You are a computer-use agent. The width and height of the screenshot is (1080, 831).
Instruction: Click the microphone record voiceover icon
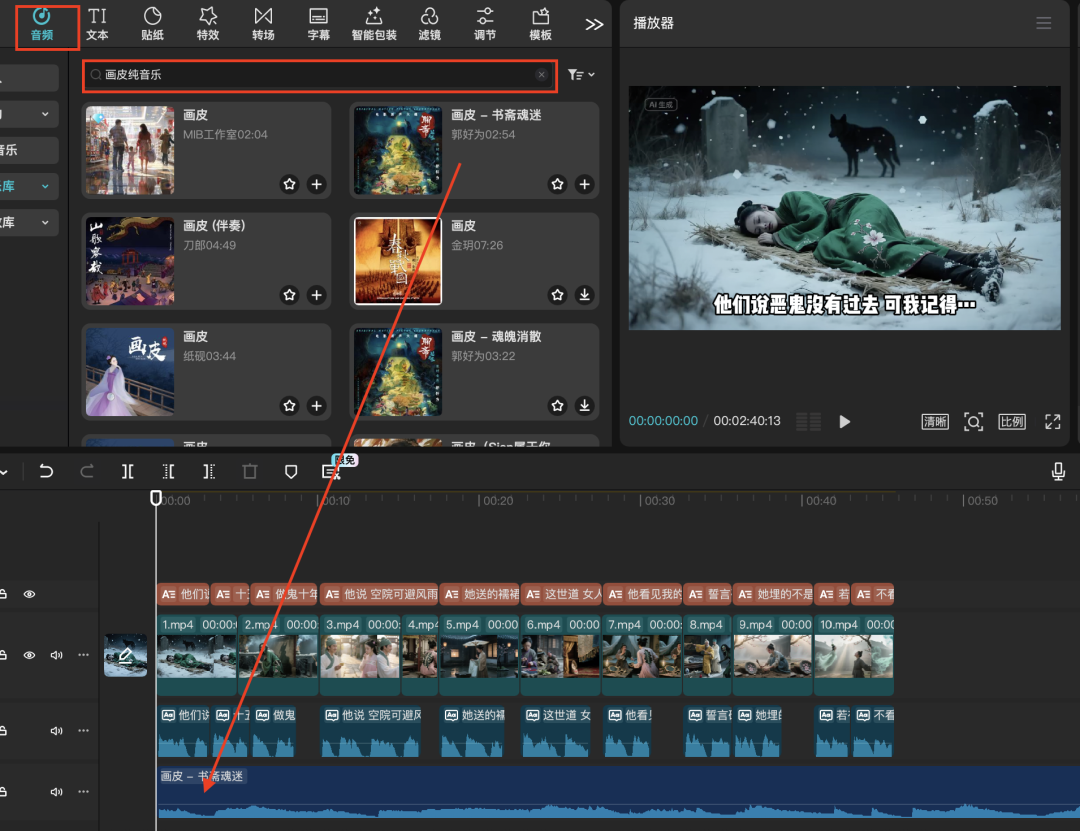coord(1058,471)
